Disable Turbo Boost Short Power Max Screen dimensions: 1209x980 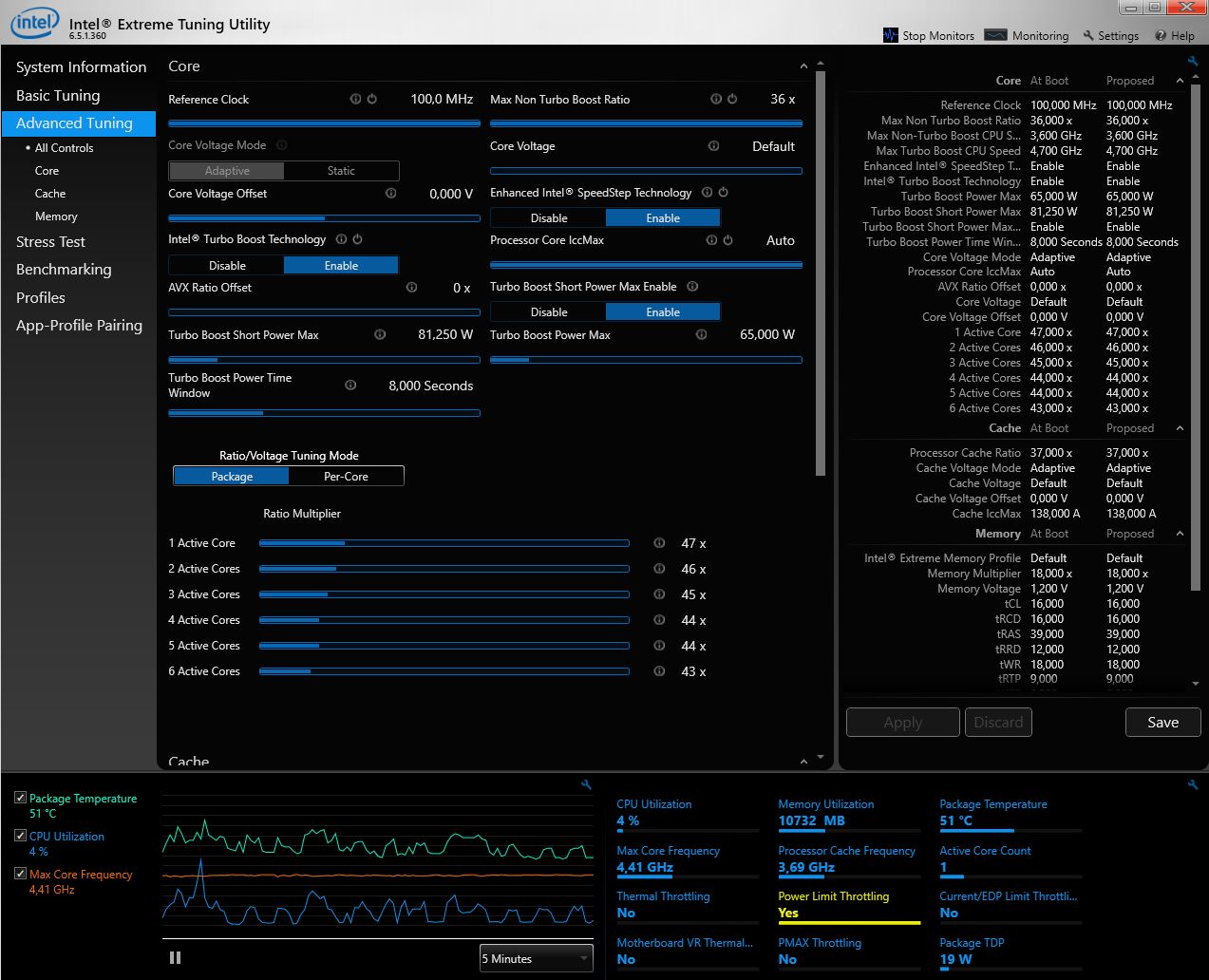click(549, 311)
